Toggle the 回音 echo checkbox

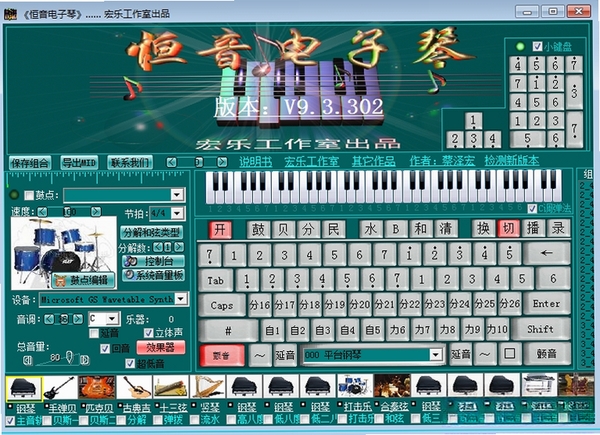(105, 349)
